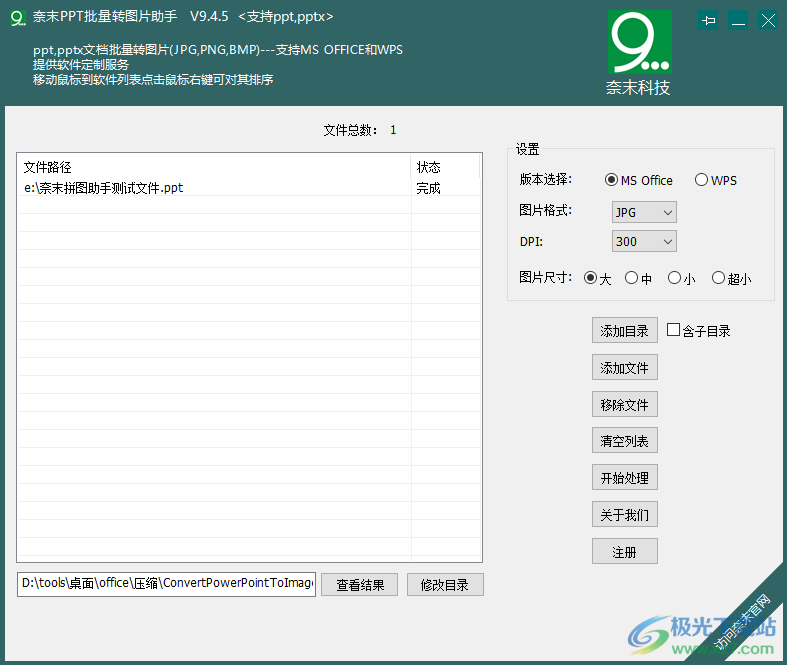
Task: Open 关于我们 about button
Action: tap(624, 514)
